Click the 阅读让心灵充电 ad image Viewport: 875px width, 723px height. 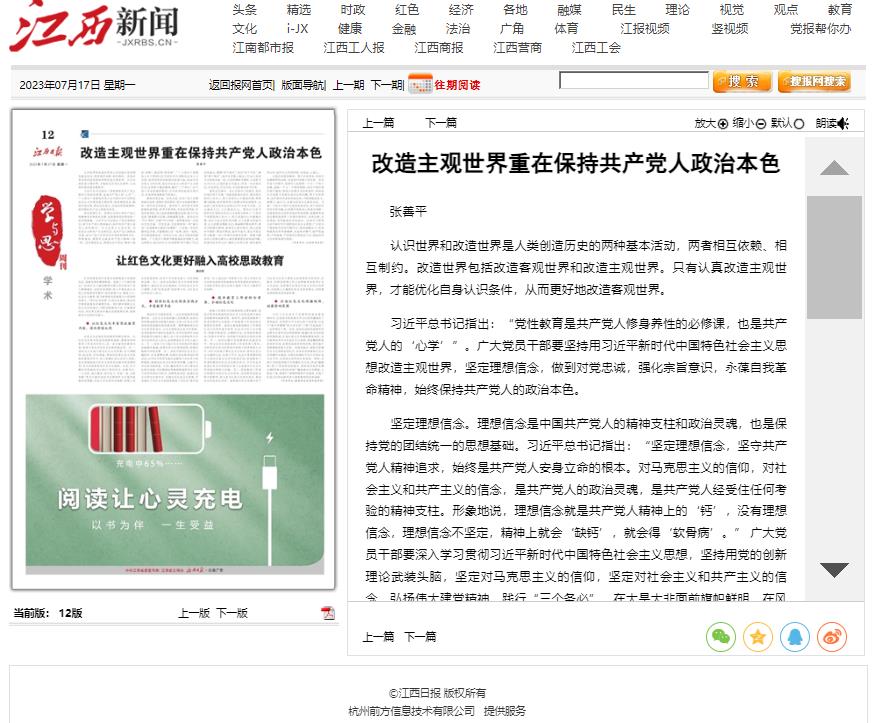[x=175, y=484]
